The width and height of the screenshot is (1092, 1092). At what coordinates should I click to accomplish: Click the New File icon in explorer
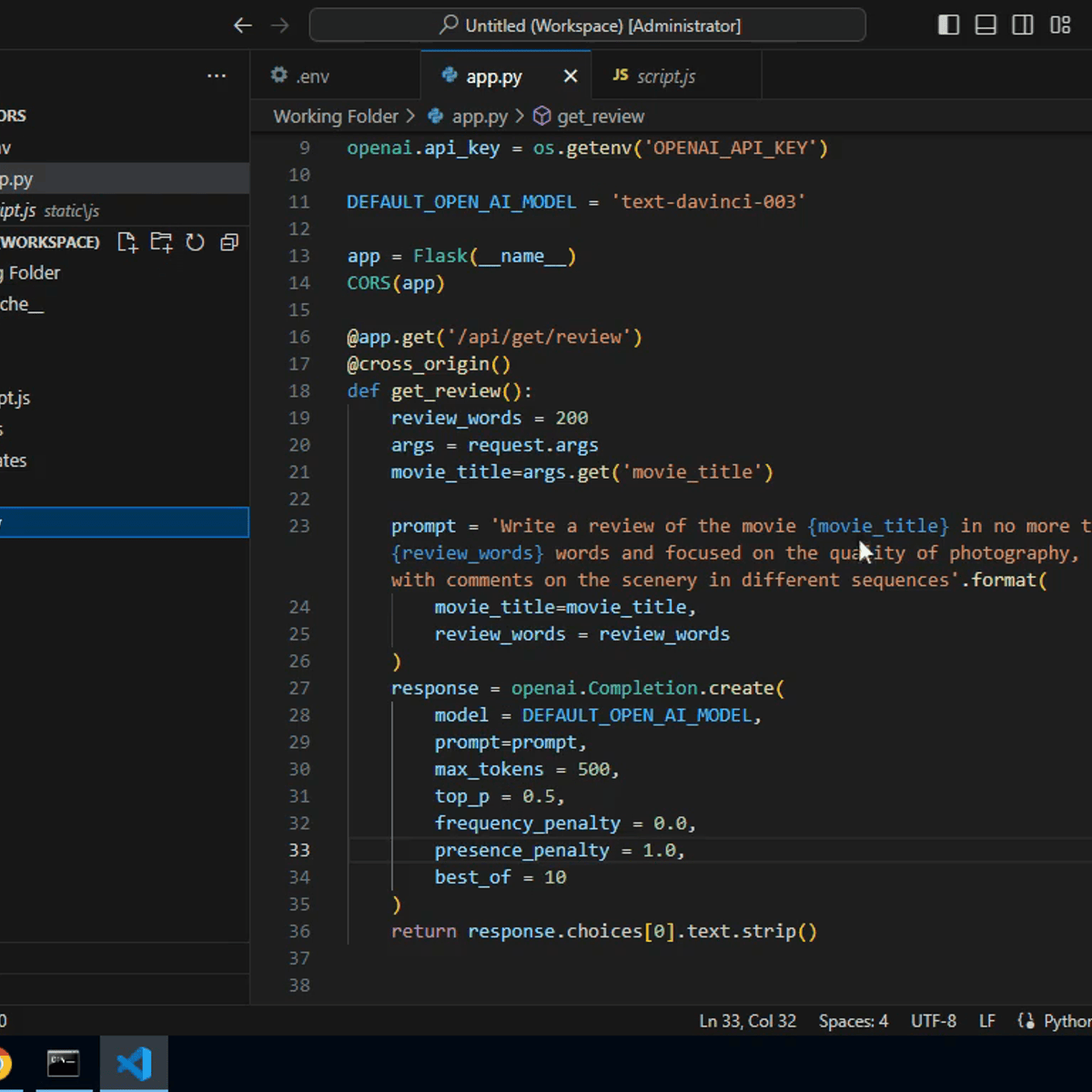pos(127,242)
